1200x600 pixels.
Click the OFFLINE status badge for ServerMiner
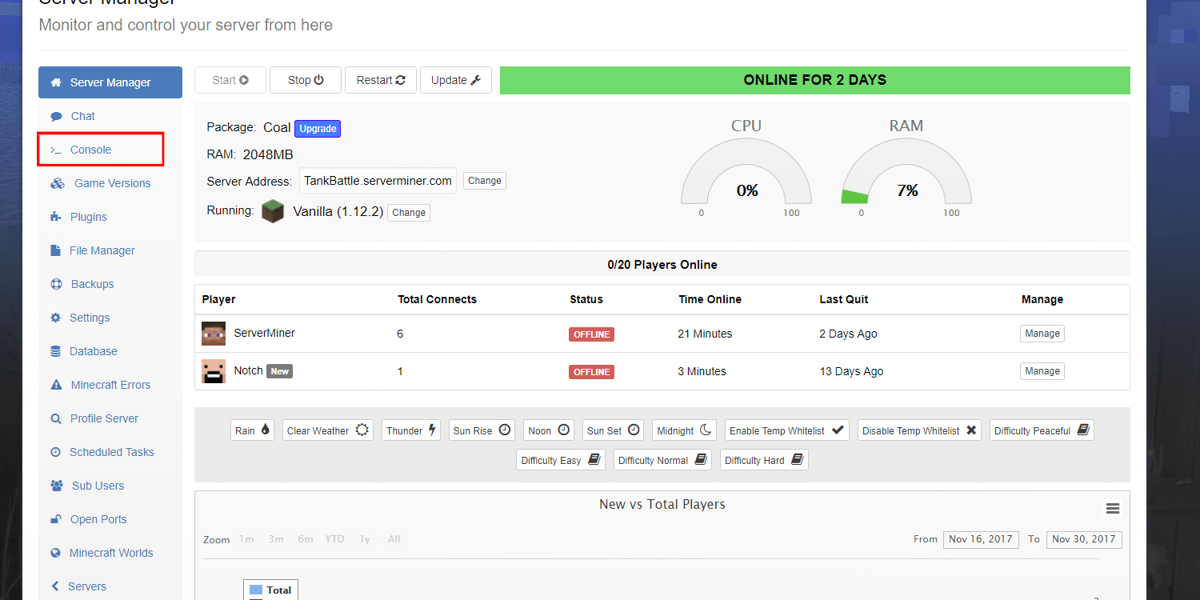click(591, 334)
